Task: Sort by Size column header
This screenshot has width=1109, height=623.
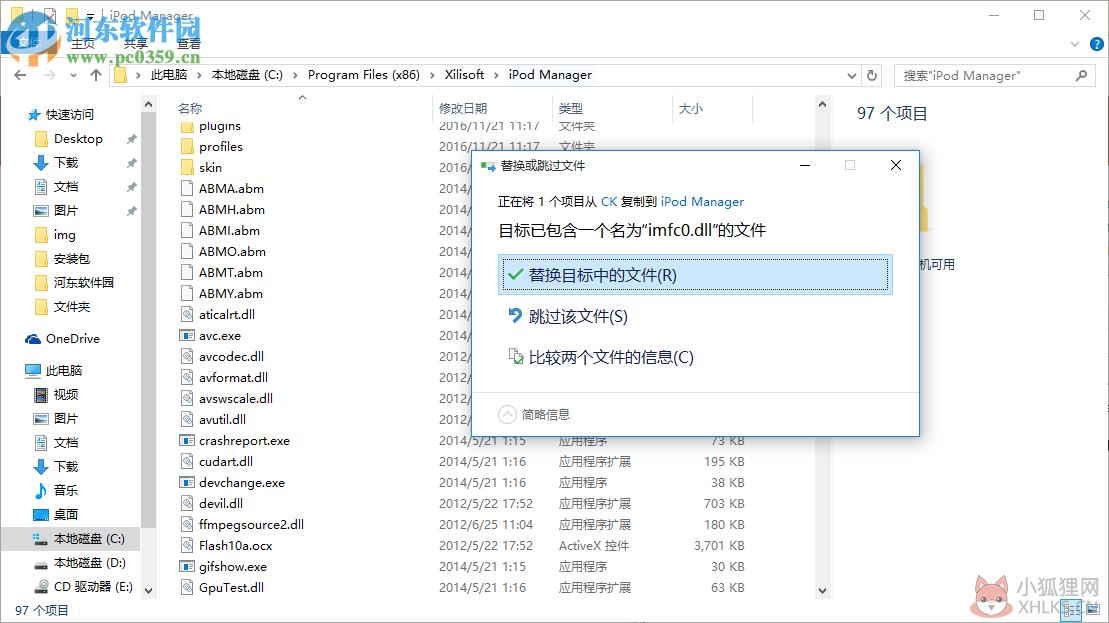Action: click(690, 108)
